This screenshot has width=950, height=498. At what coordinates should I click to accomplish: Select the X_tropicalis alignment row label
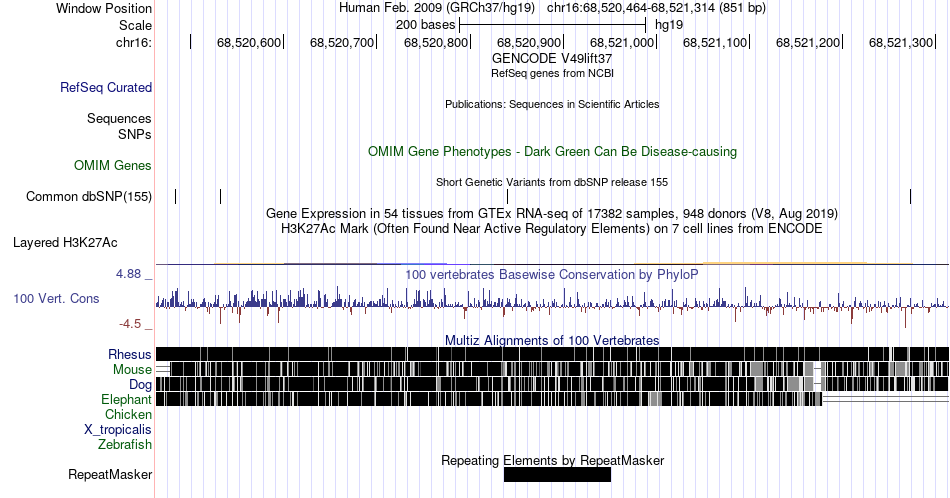tap(118, 430)
